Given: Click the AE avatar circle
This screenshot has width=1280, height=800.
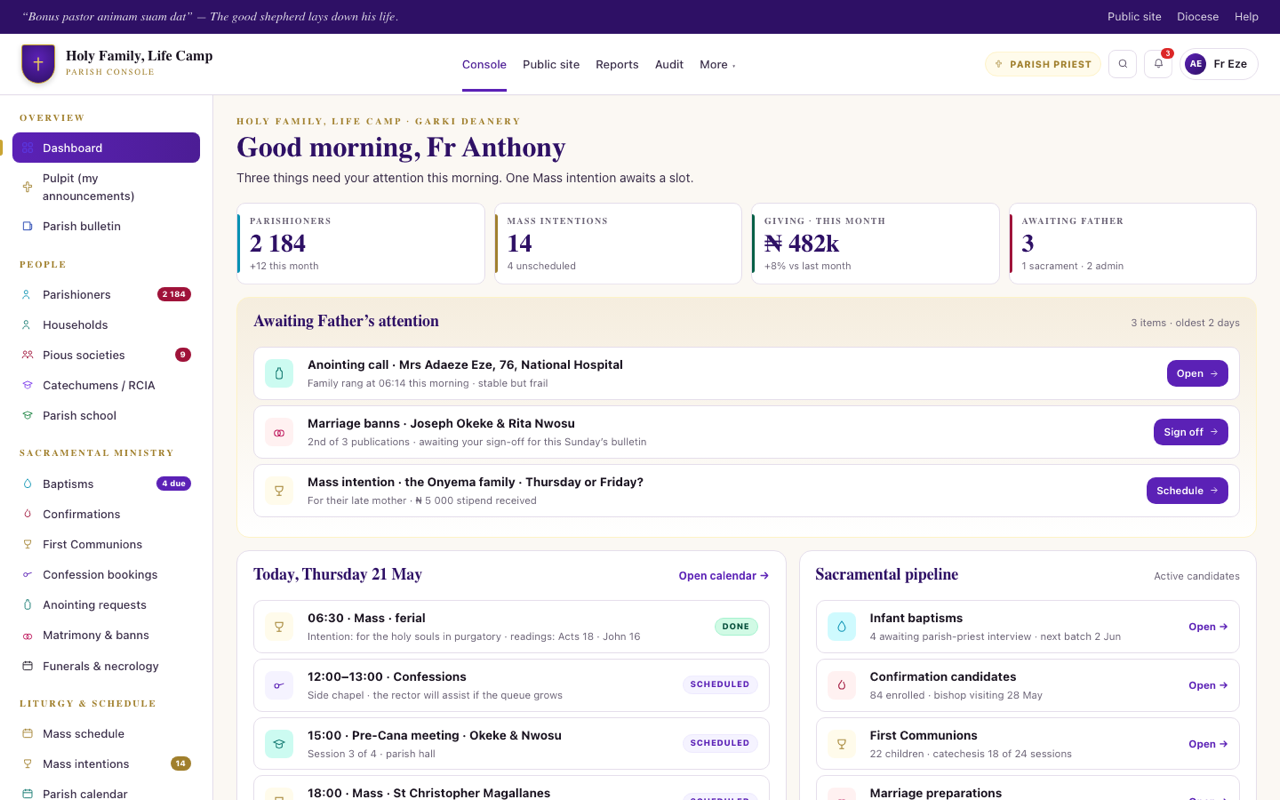Looking at the screenshot, I should [1195, 64].
